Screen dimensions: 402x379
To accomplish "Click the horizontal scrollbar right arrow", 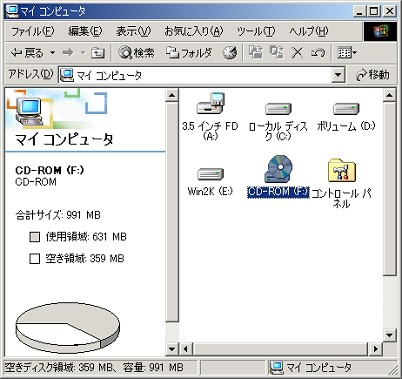I will 376,349.
